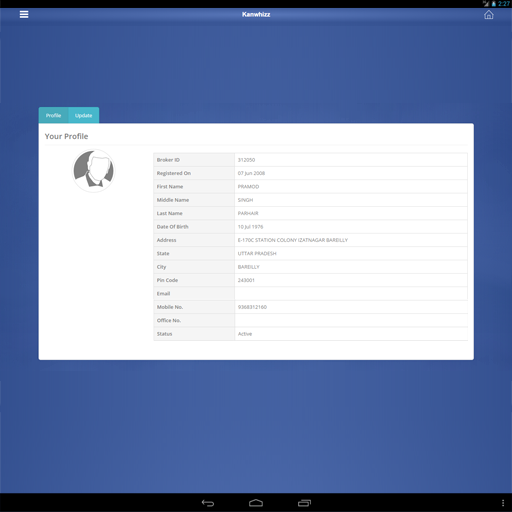Tap the empty Office No. cell
This screenshot has height=512, width=512.
pos(351,320)
